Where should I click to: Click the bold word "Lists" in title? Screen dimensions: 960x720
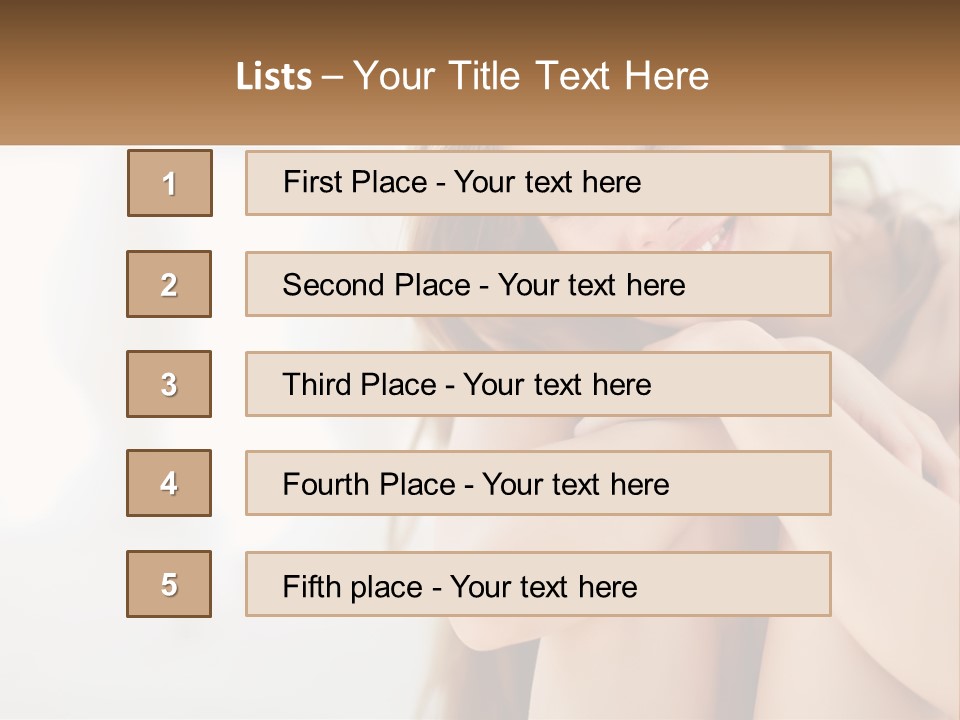[x=273, y=77]
